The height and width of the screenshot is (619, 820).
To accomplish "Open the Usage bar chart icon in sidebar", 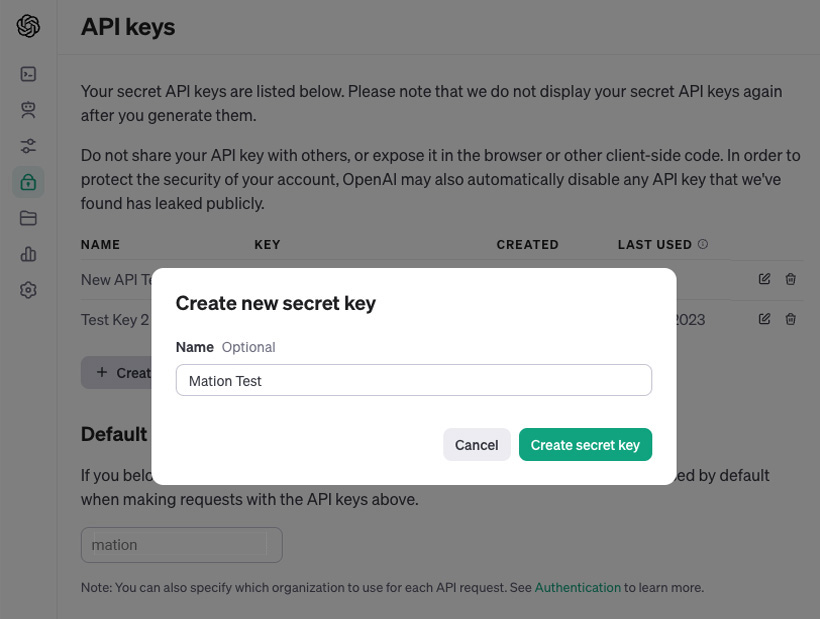I will 28,254.
